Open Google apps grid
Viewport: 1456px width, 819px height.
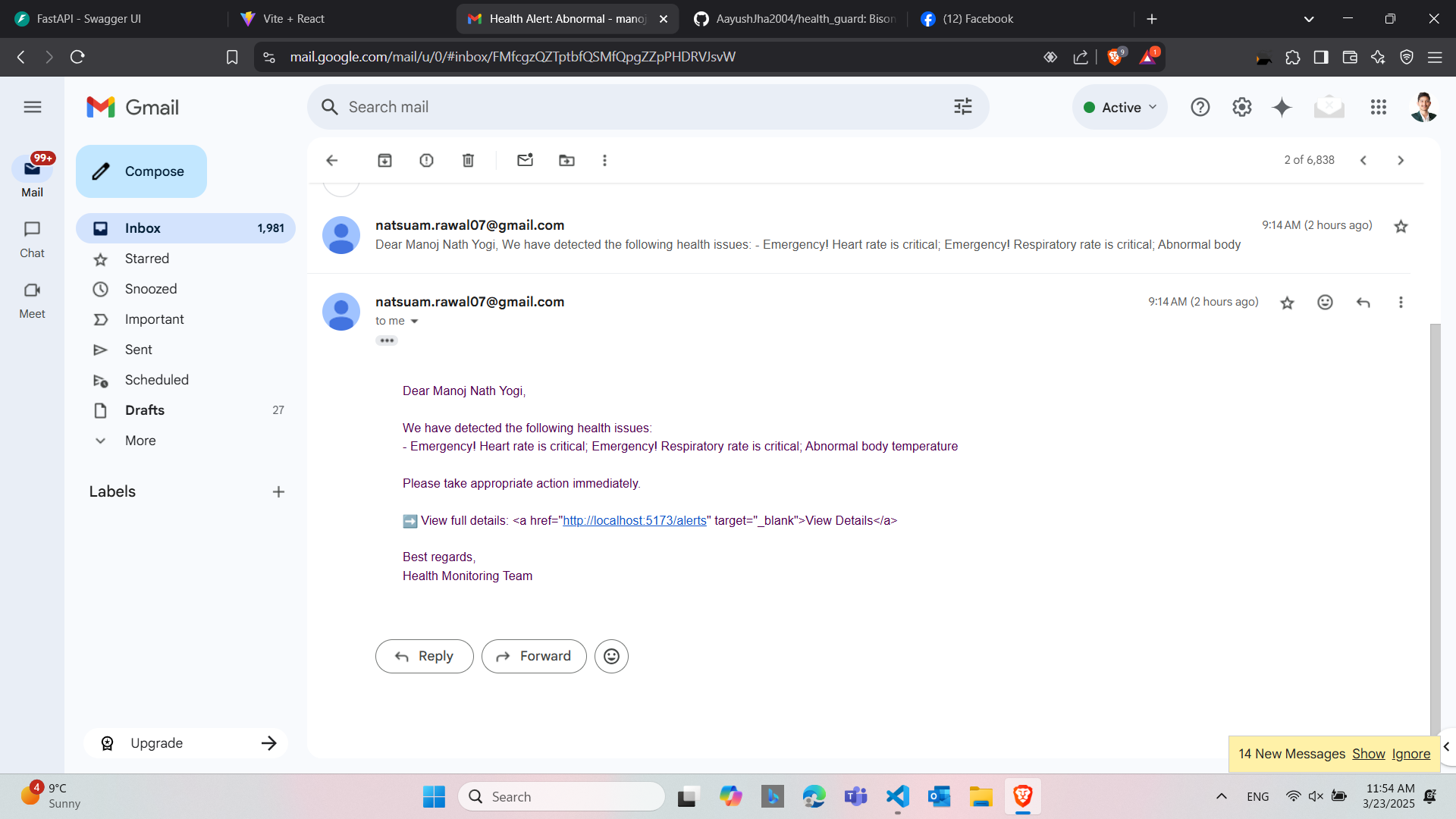coord(1378,107)
